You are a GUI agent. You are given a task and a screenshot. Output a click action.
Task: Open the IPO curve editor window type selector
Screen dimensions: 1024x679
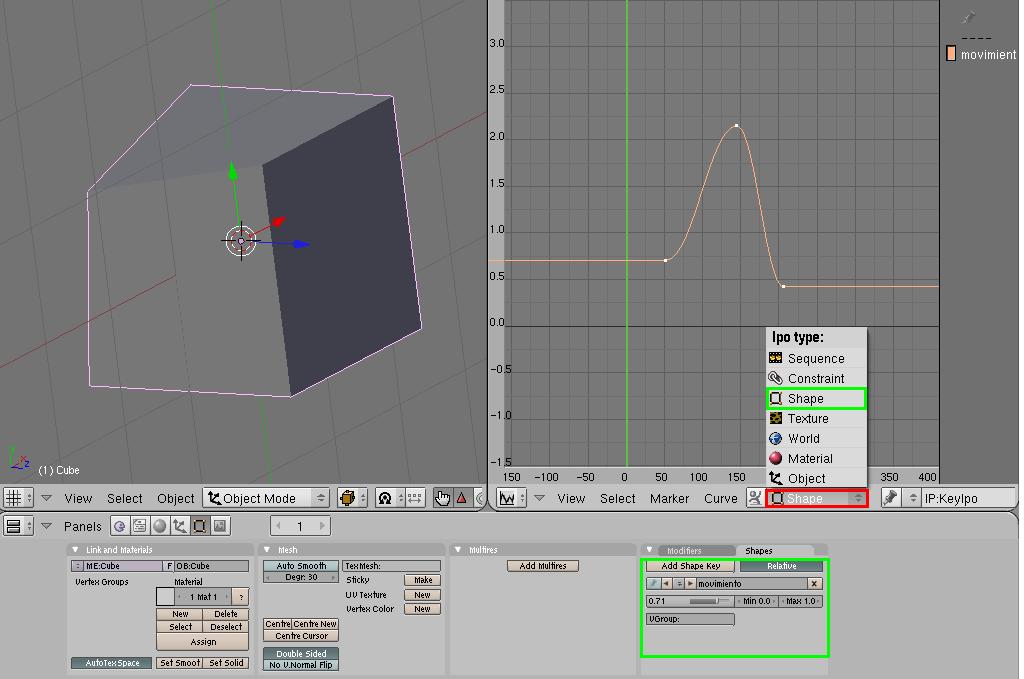point(511,498)
